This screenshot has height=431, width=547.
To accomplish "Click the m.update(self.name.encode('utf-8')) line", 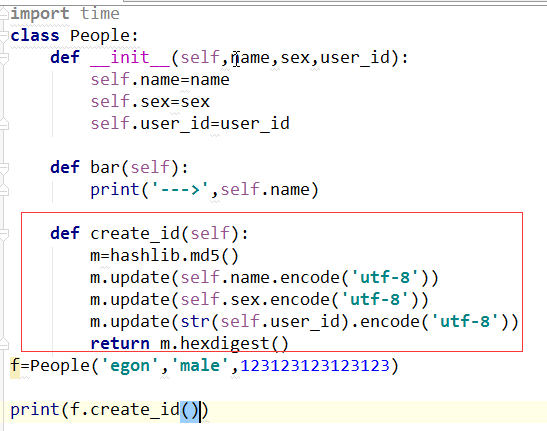I will tap(264, 278).
